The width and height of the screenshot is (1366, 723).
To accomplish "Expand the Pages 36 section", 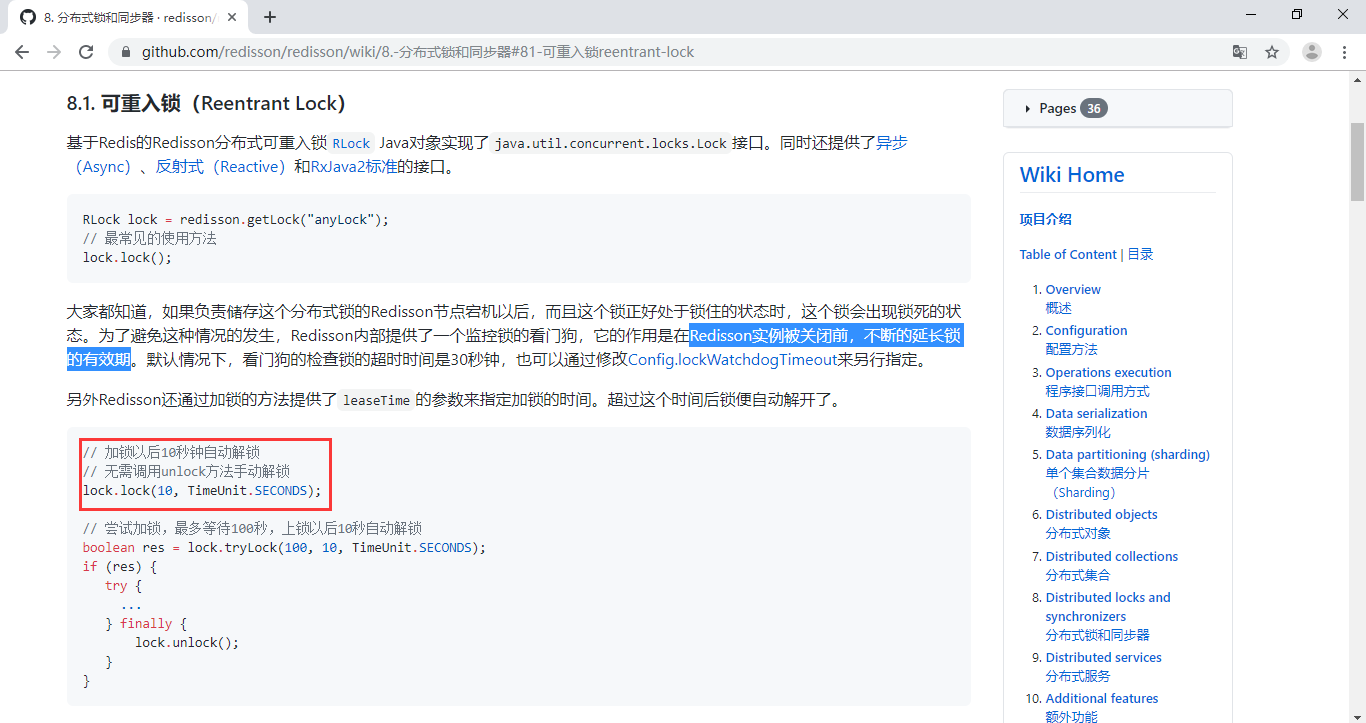I will click(x=1117, y=108).
